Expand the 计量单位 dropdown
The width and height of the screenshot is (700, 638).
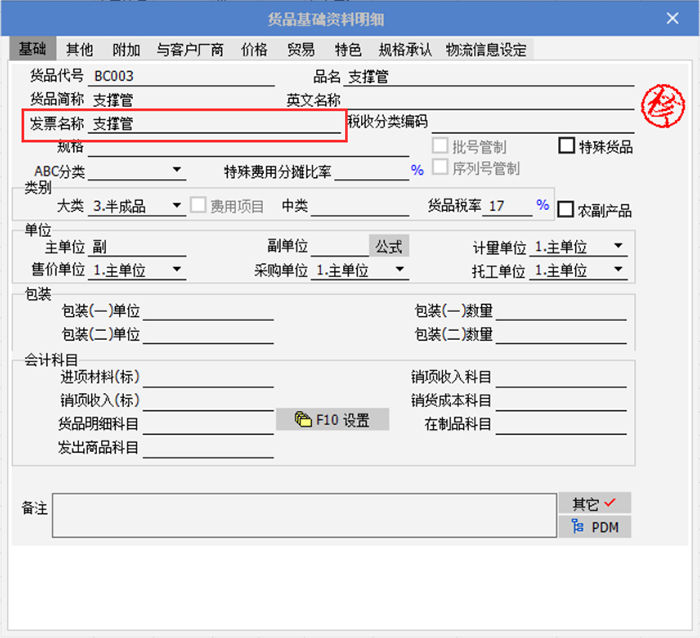618,246
